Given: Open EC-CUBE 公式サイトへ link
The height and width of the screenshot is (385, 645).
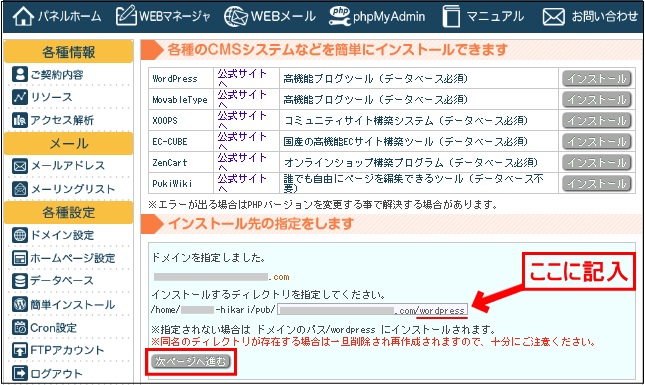Looking at the screenshot, I should 242,141.
